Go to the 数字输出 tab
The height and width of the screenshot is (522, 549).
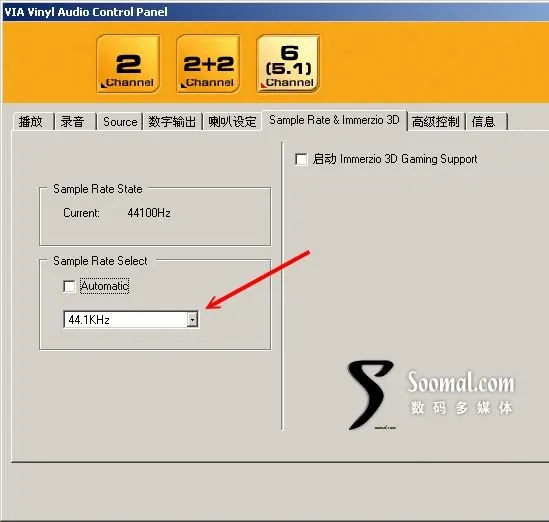(172, 122)
